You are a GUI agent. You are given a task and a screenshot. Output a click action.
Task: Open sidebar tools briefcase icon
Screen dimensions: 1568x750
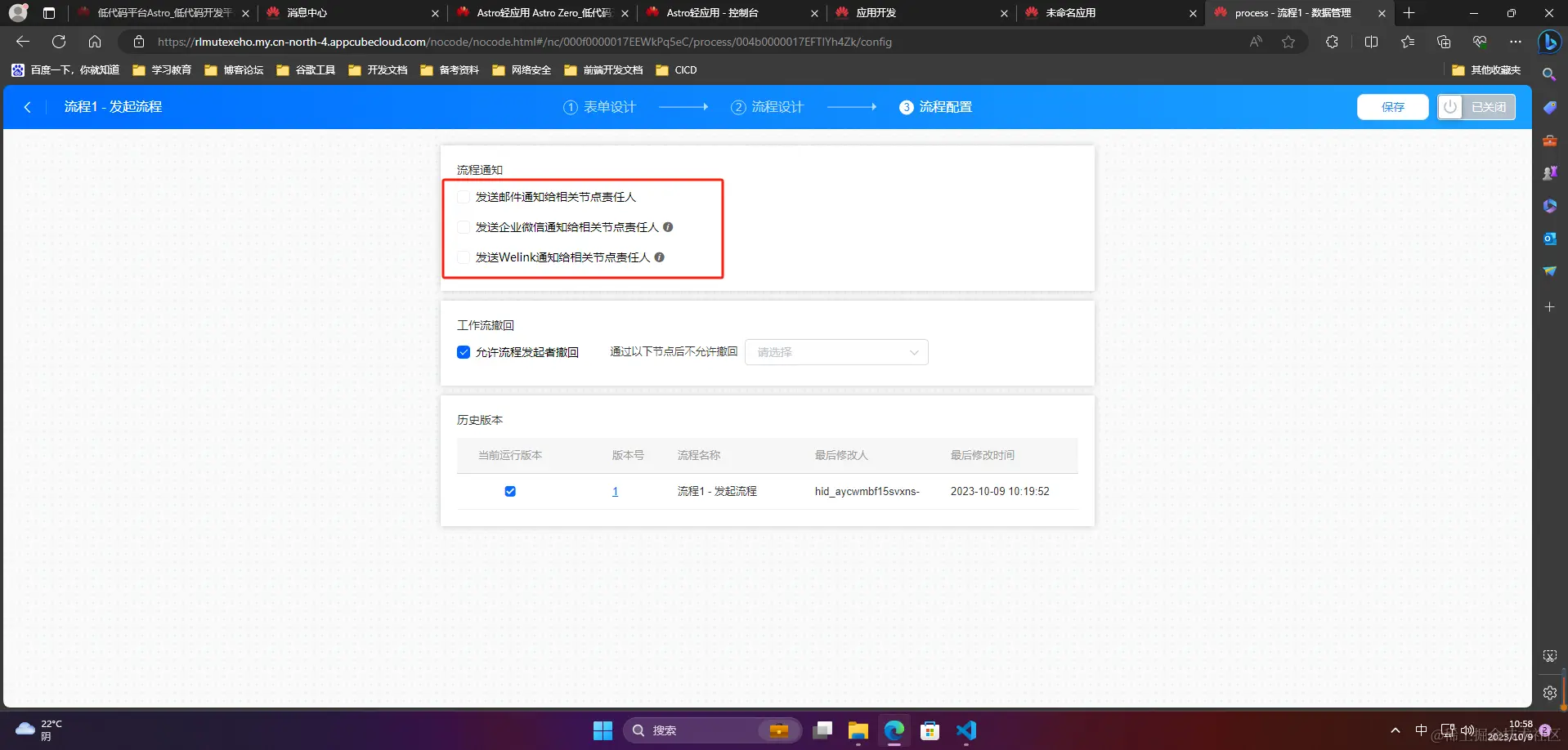(1549, 141)
